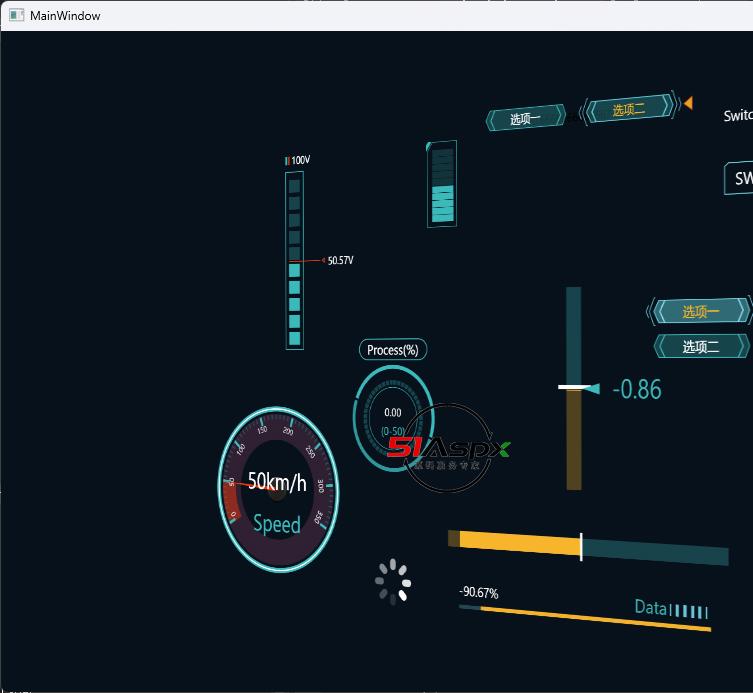
Task: Toggle the SW switch button
Action: (739, 178)
